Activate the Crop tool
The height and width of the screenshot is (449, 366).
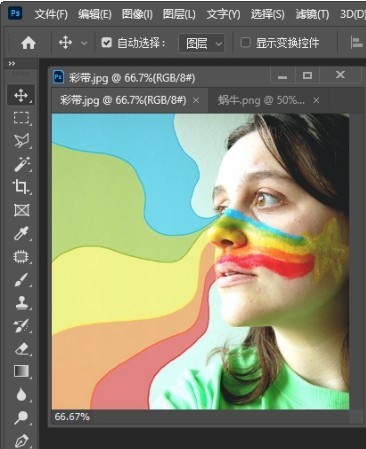pos(21,187)
